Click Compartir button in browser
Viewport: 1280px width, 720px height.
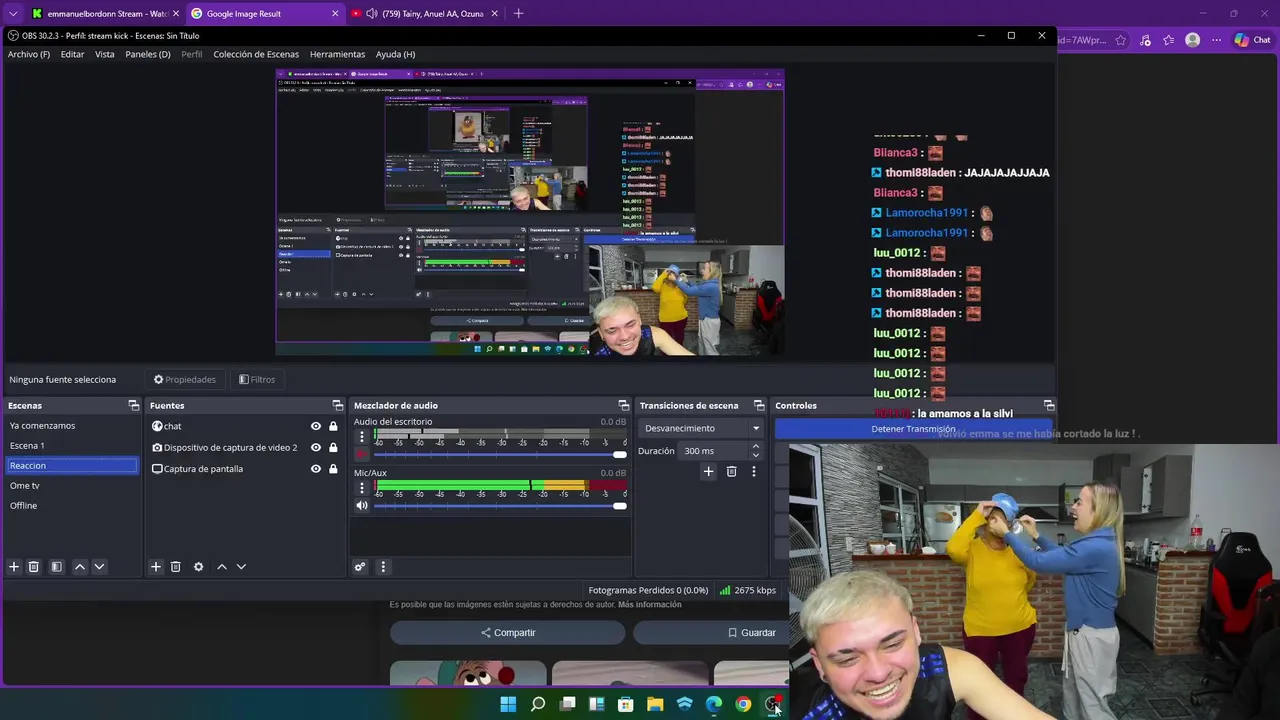508,632
